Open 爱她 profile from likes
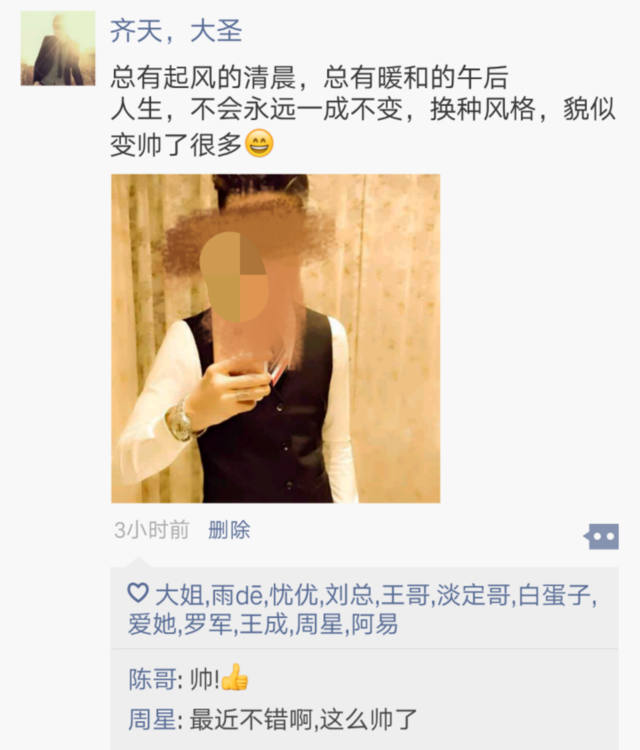The image size is (640, 750). 152,624
